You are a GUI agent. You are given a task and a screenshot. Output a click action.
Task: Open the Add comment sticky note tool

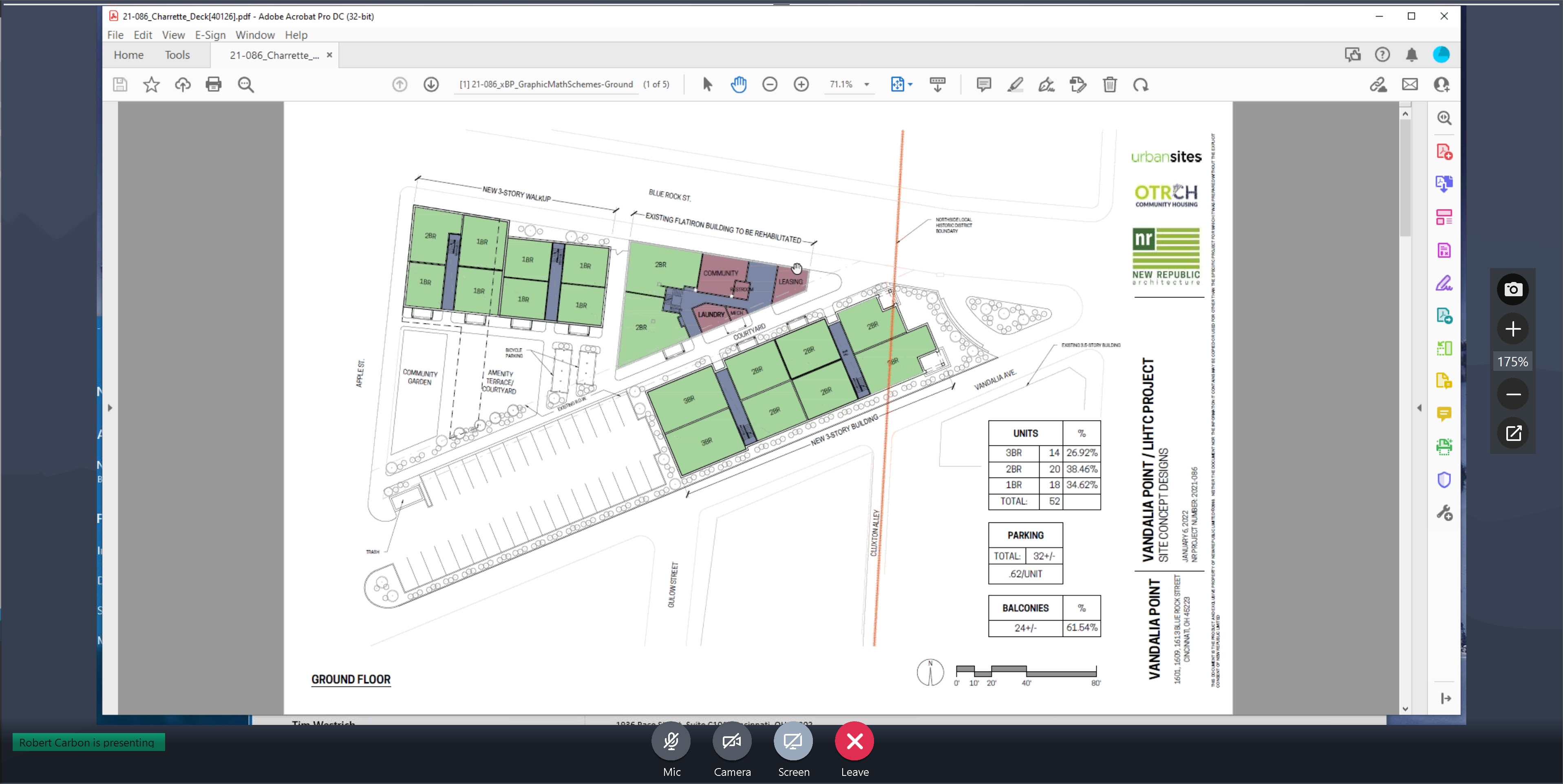click(x=984, y=84)
